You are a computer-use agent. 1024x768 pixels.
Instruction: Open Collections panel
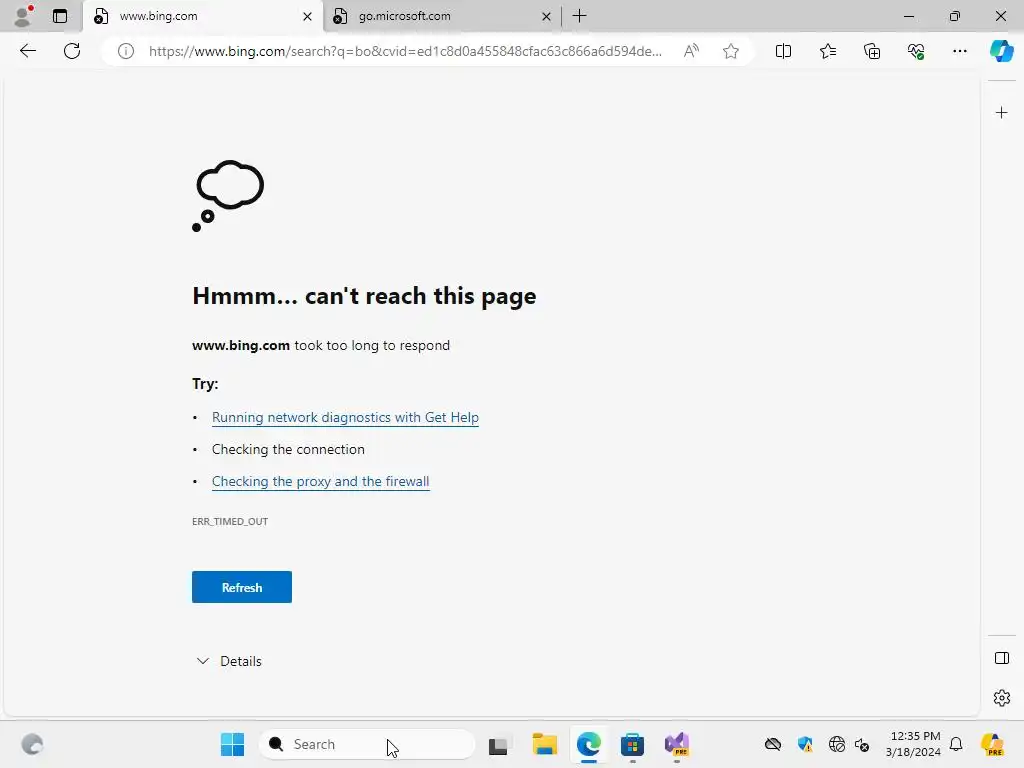click(x=872, y=51)
